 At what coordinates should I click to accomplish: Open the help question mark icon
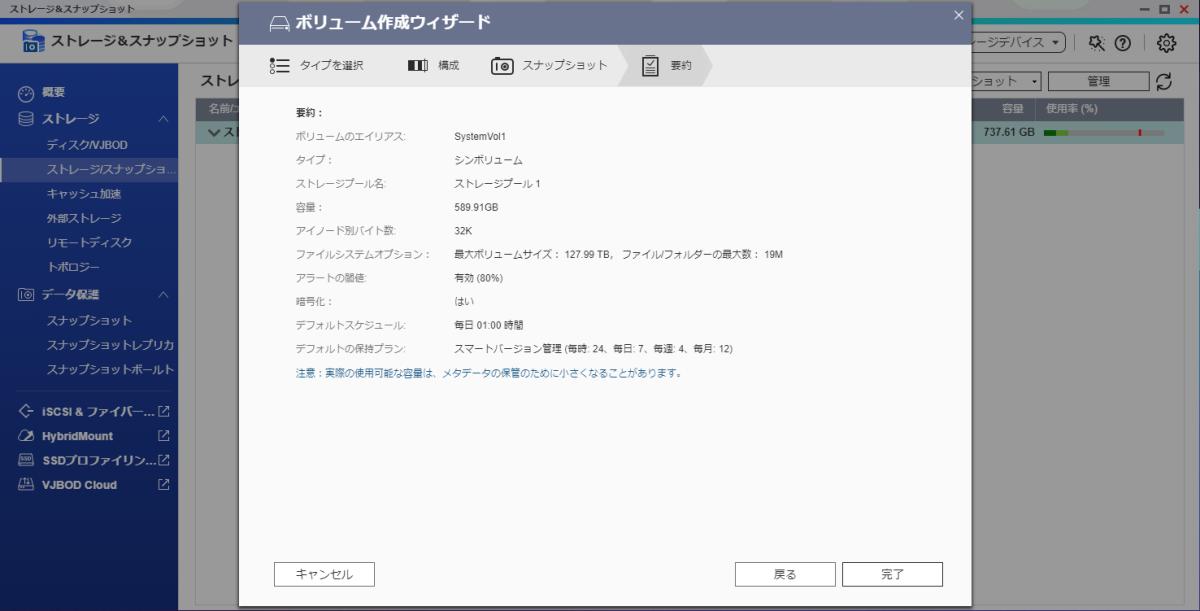(1122, 43)
